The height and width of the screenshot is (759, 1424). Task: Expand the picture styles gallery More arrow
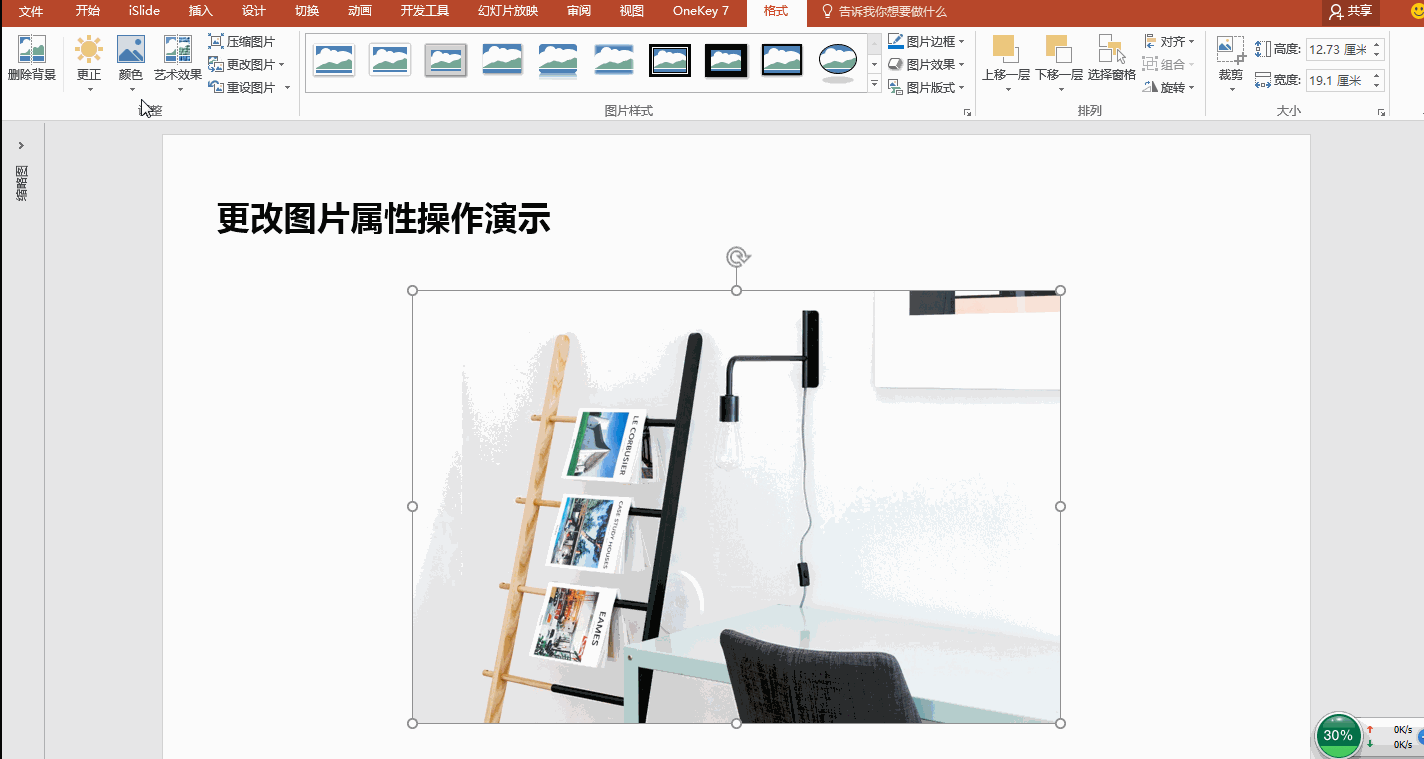click(x=874, y=85)
